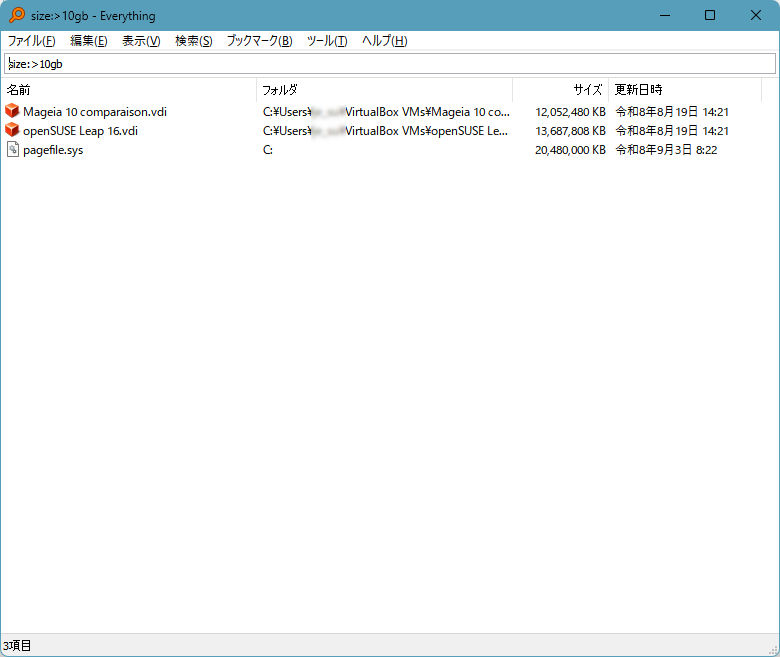
Task: Open the 検索(S) menu
Action: (194, 41)
